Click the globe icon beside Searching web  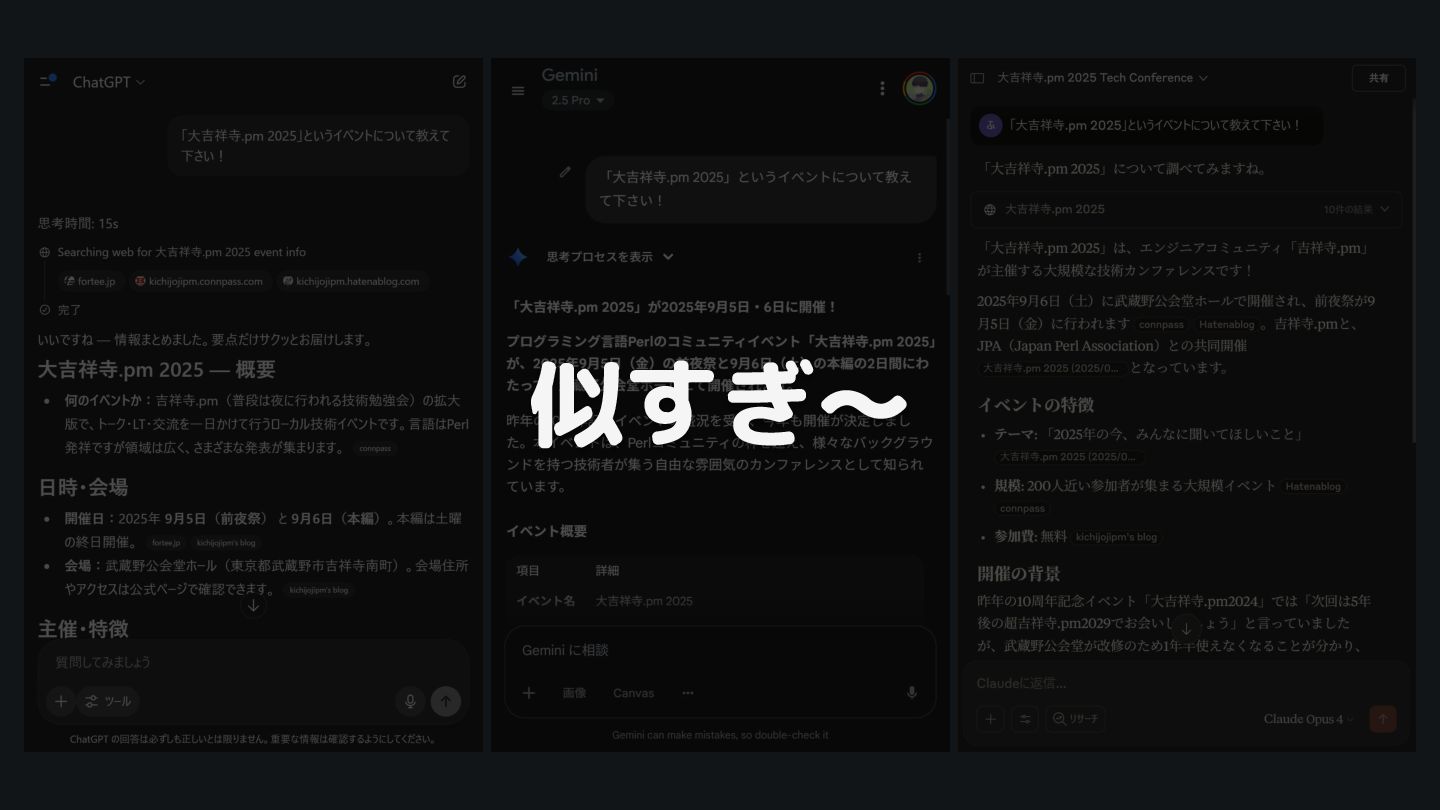tap(45, 253)
